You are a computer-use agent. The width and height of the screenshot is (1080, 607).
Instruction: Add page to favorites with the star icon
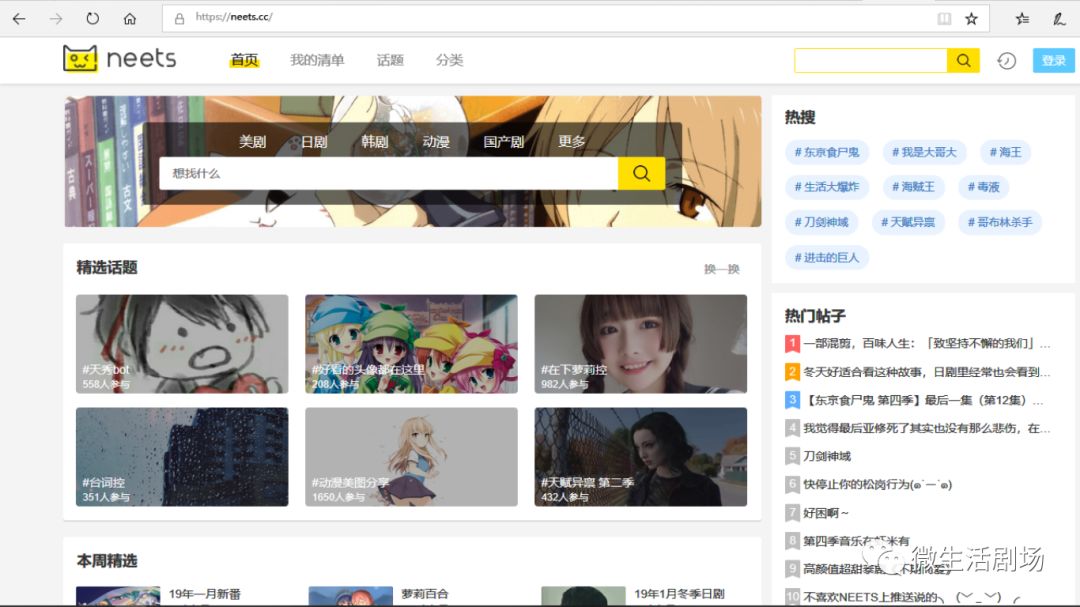tap(971, 19)
